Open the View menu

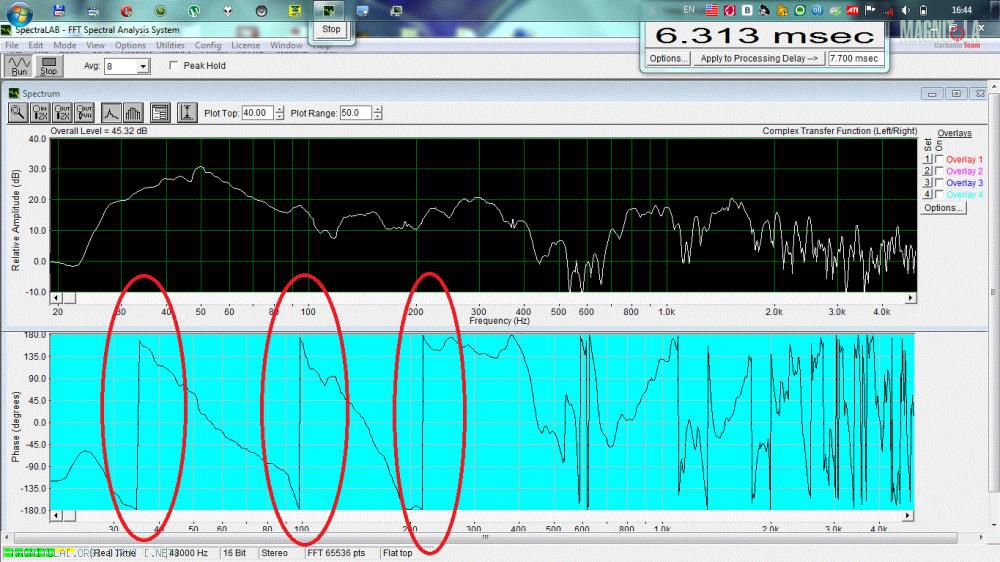95,45
